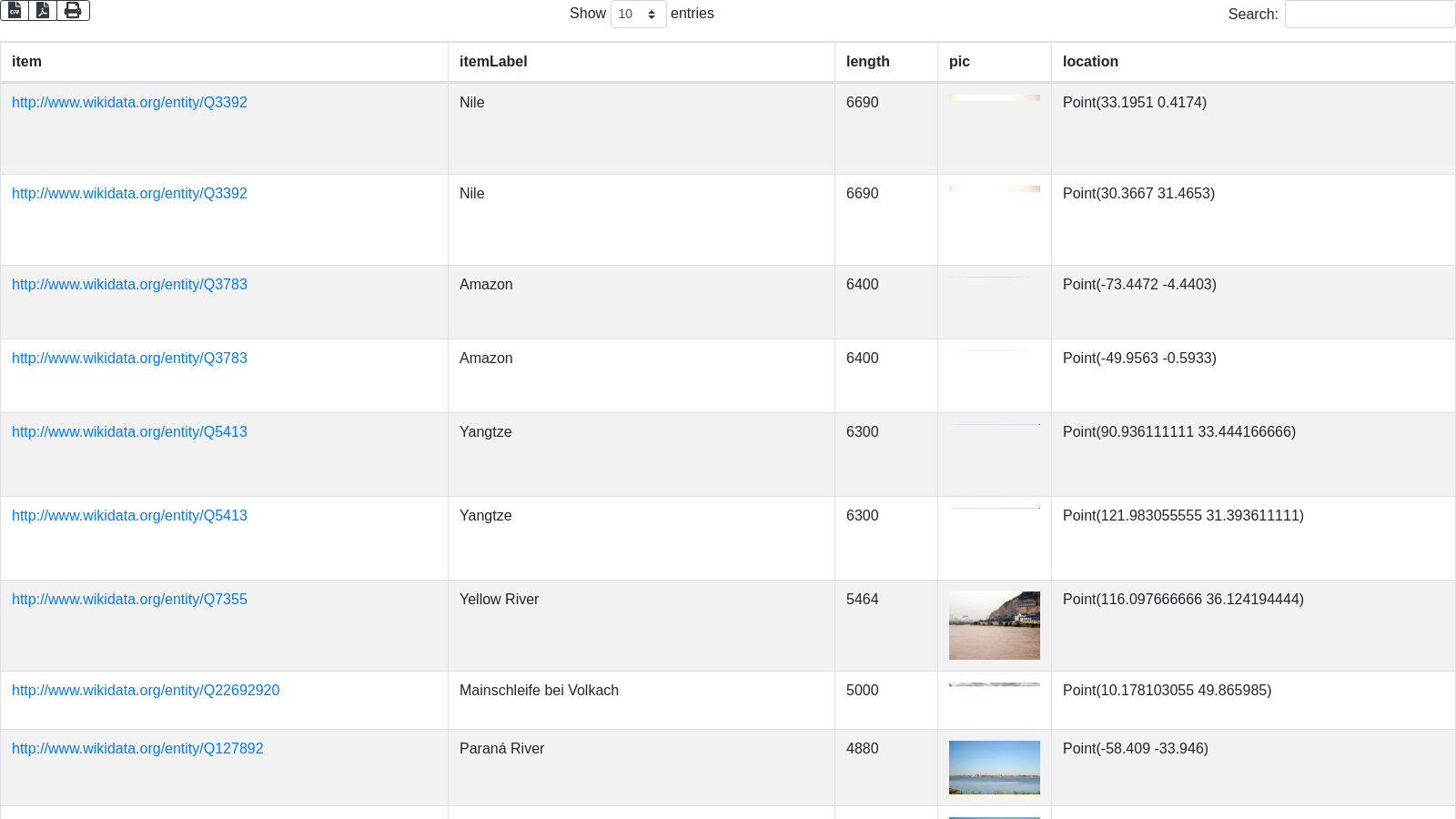The image size is (1456, 819).
Task: Open Yellow River Q7355 entity link
Action: click(x=129, y=600)
